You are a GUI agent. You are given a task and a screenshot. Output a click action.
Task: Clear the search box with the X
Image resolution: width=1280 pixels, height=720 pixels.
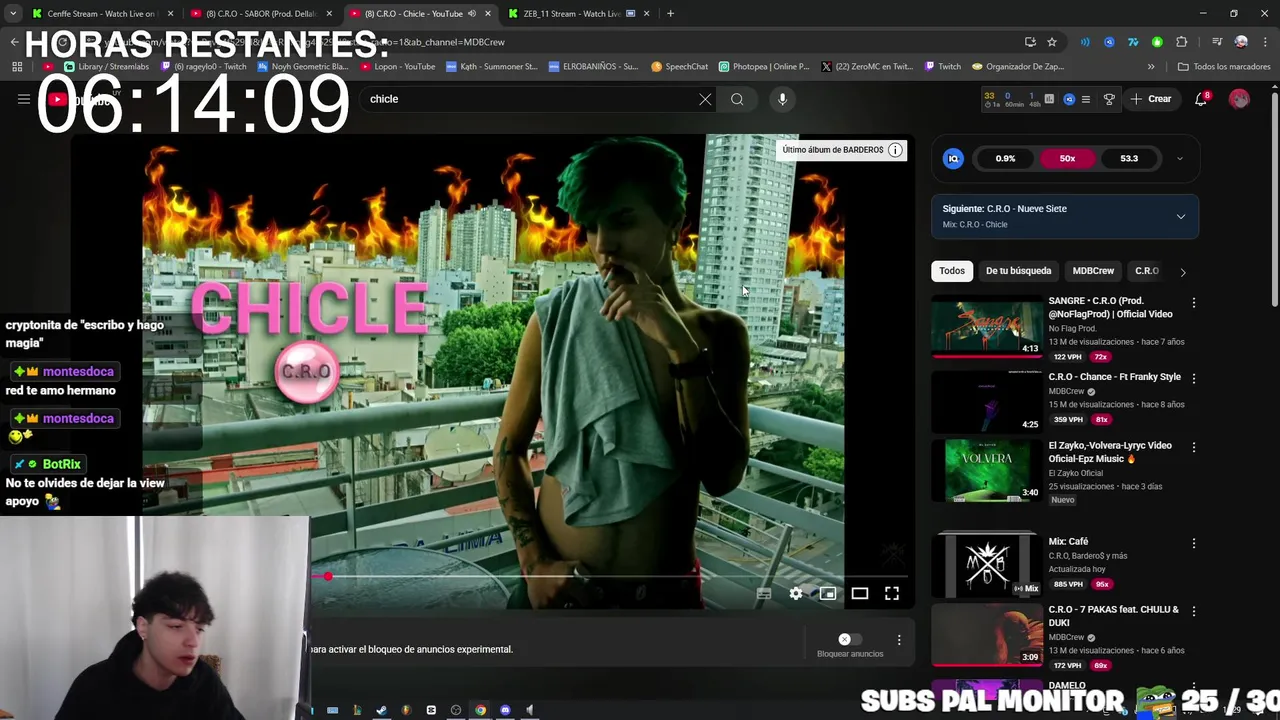click(705, 99)
